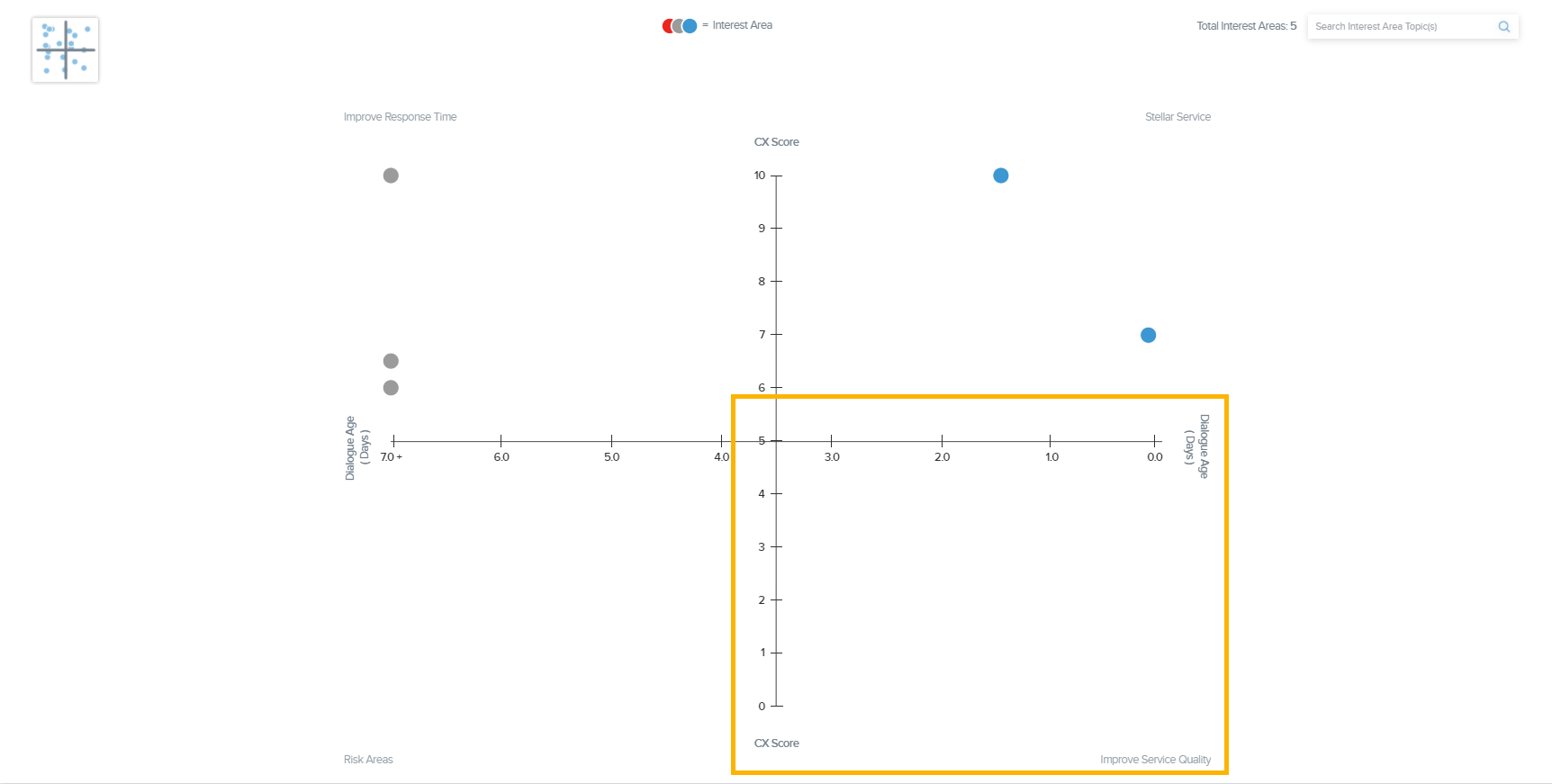Click the Stellar Service quadrant label
Image resolution: width=1552 pixels, height=784 pixels.
click(x=1178, y=117)
